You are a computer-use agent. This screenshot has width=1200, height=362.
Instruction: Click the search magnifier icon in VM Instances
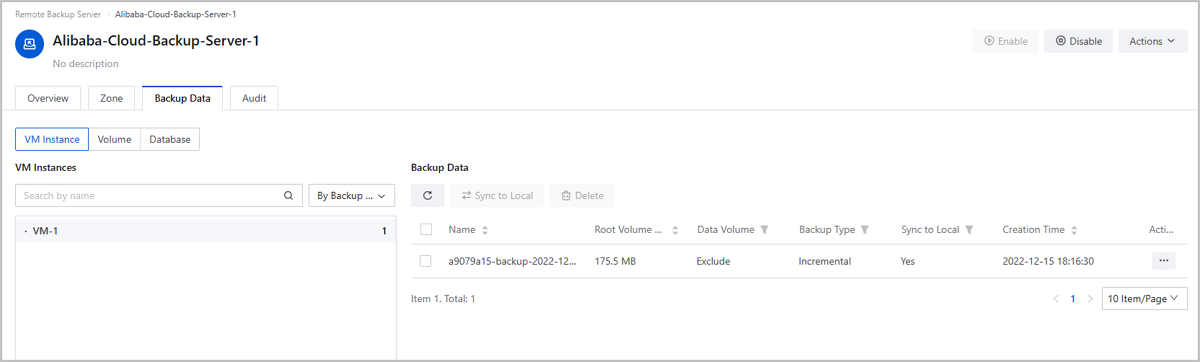click(289, 196)
